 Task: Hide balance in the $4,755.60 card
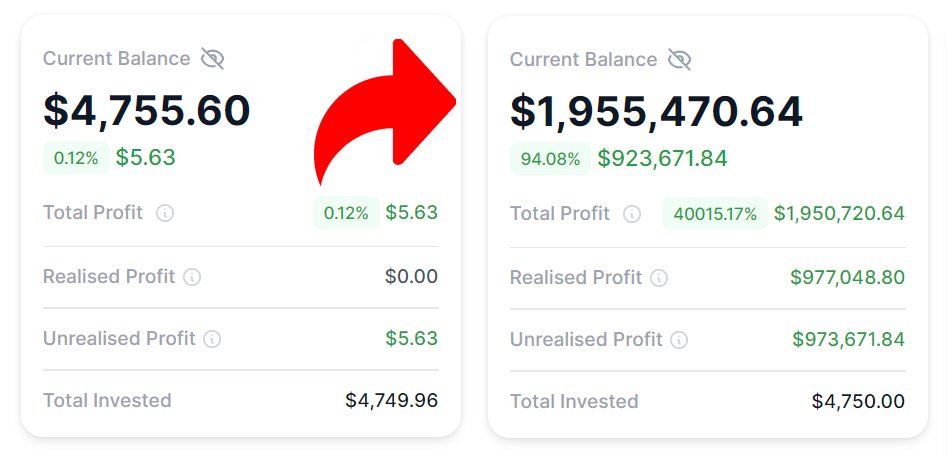[212, 59]
